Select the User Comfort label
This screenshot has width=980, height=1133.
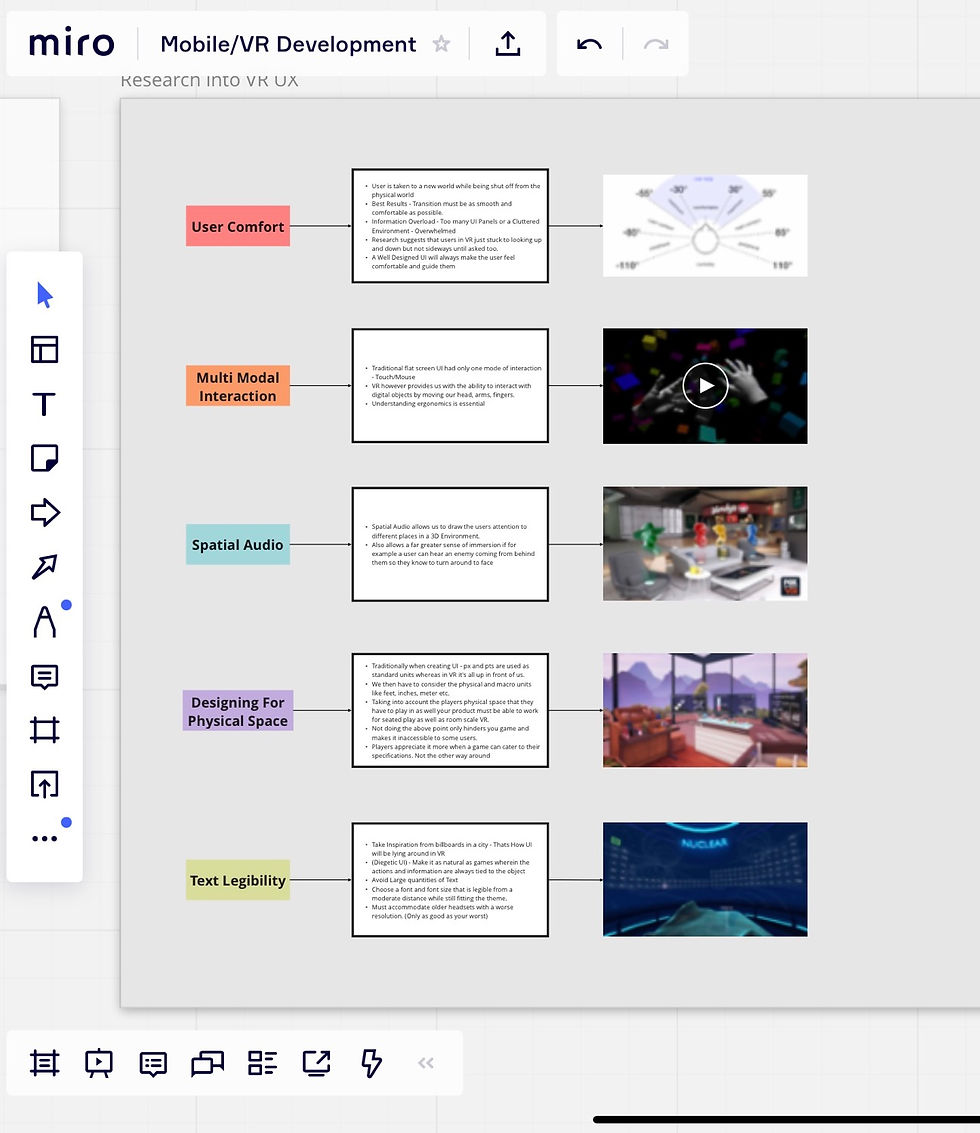(238, 226)
